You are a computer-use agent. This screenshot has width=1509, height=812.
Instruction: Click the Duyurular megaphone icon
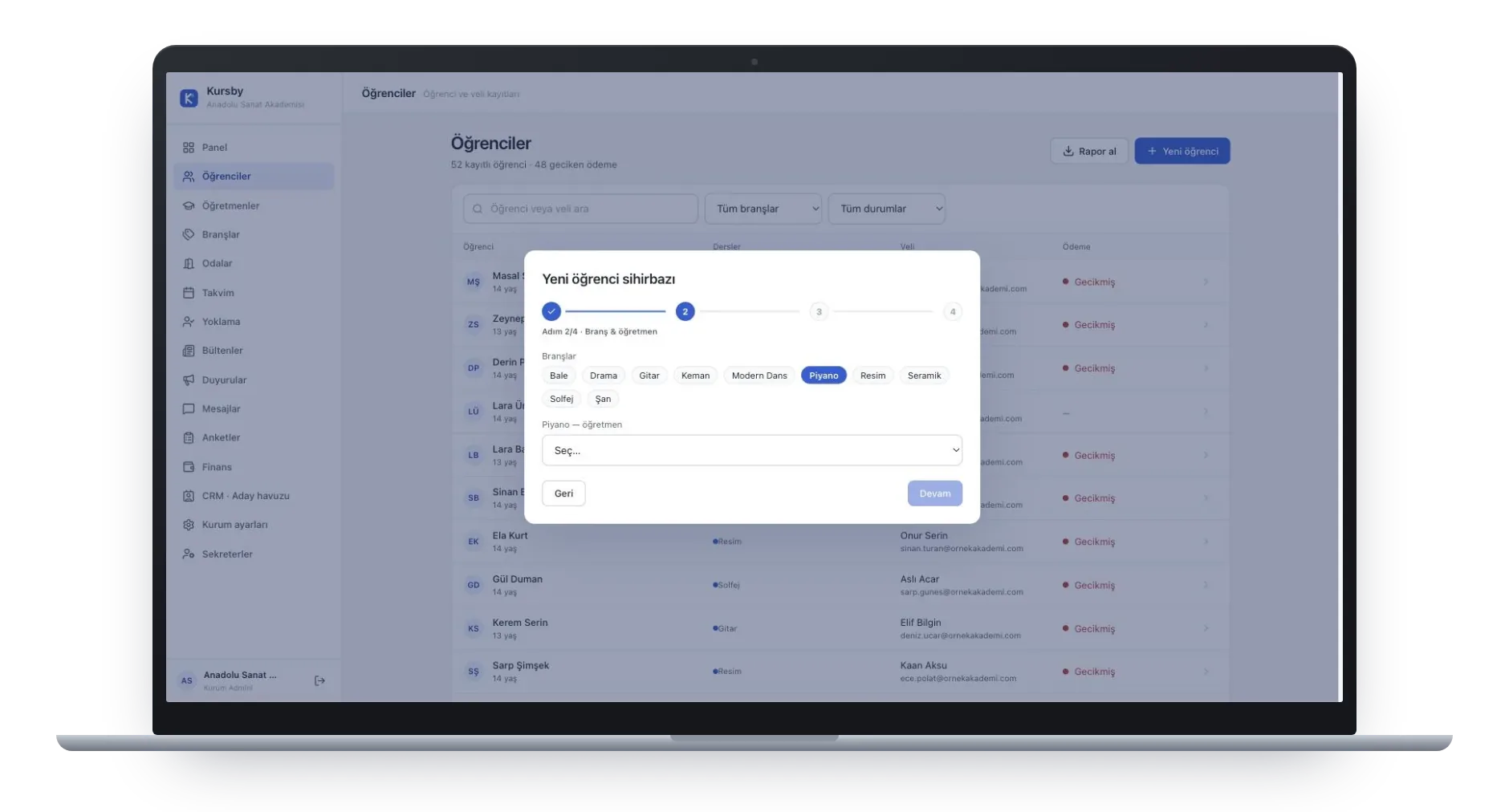click(189, 380)
